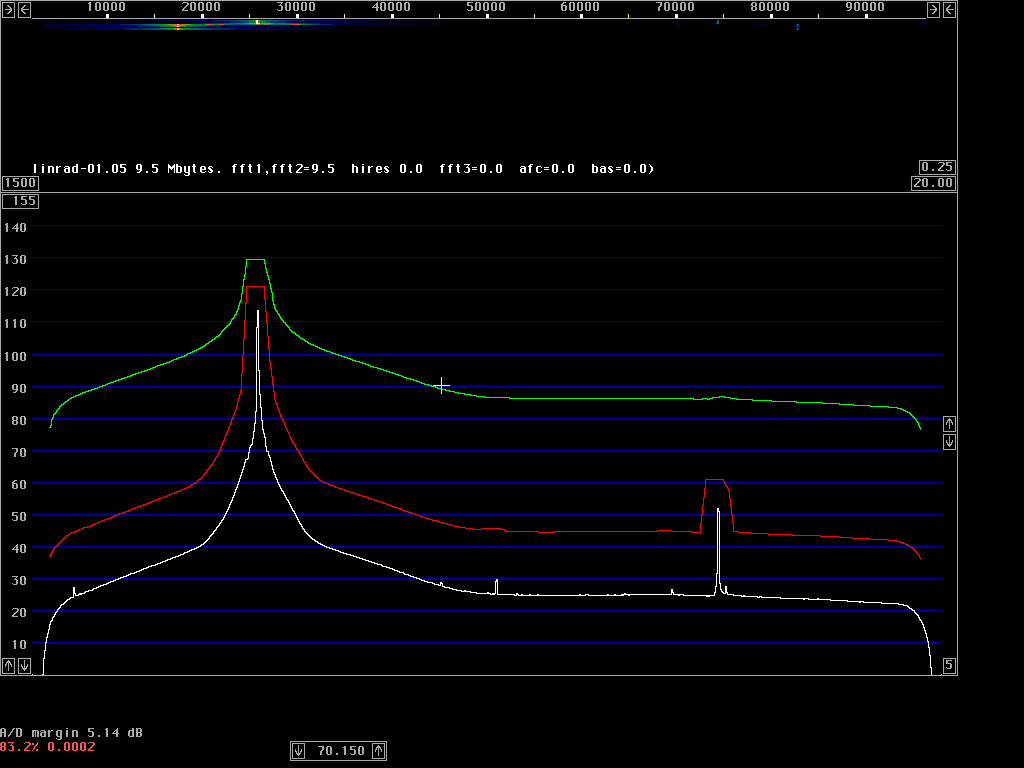Click the tip of the main white carrier peak
This screenshot has width=1024, height=768.
tap(258, 312)
